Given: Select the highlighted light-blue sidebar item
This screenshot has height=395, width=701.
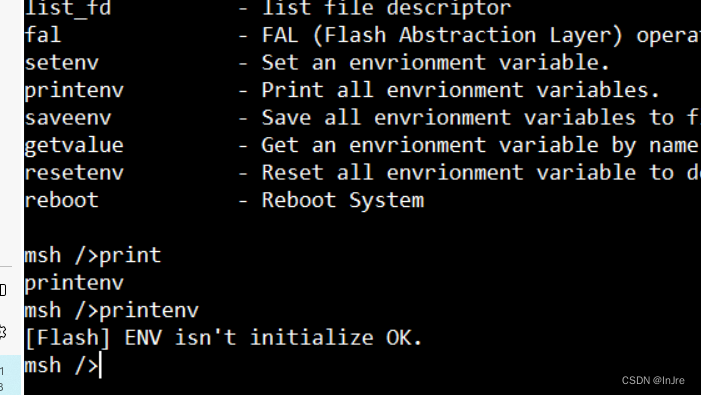Looking at the screenshot, I should [10, 375].
